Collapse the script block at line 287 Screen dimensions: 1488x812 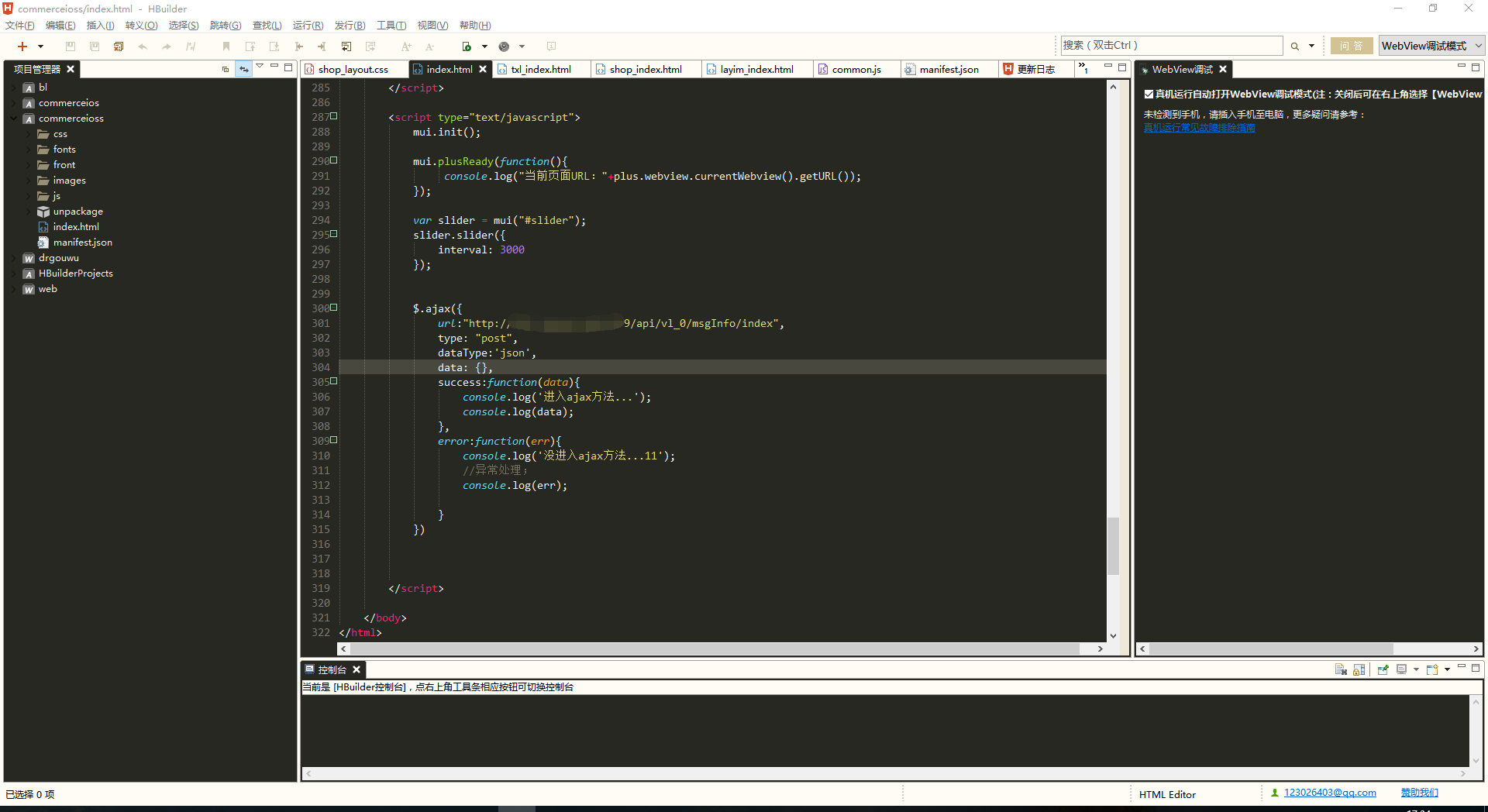point(334,116)
